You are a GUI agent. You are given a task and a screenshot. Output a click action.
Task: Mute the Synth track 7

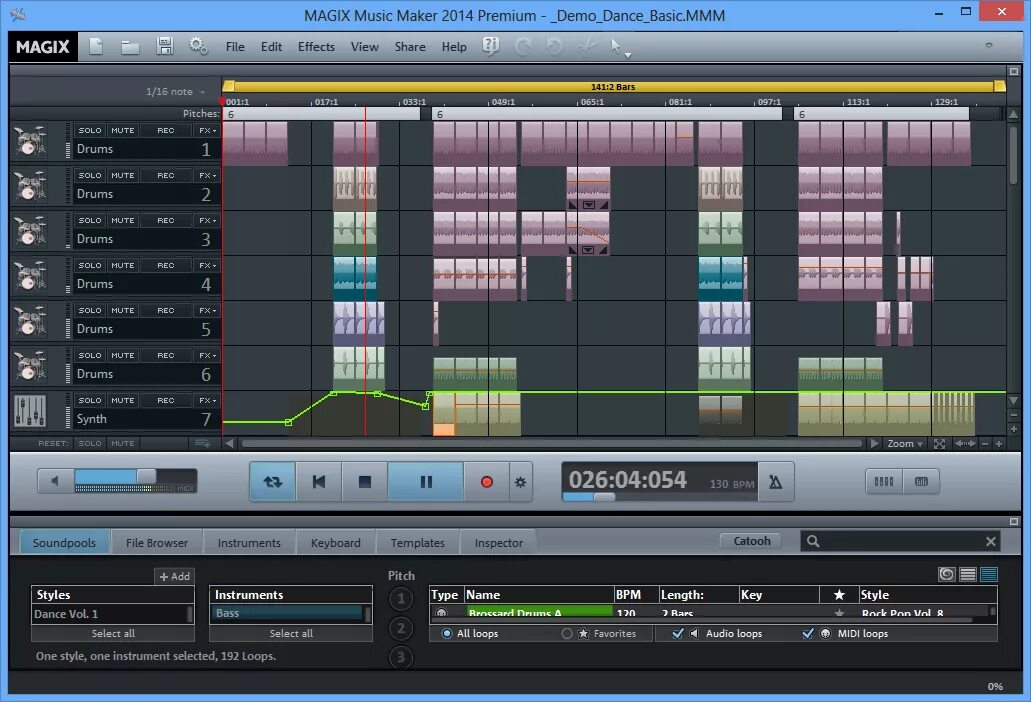click(x=123, y=400)
